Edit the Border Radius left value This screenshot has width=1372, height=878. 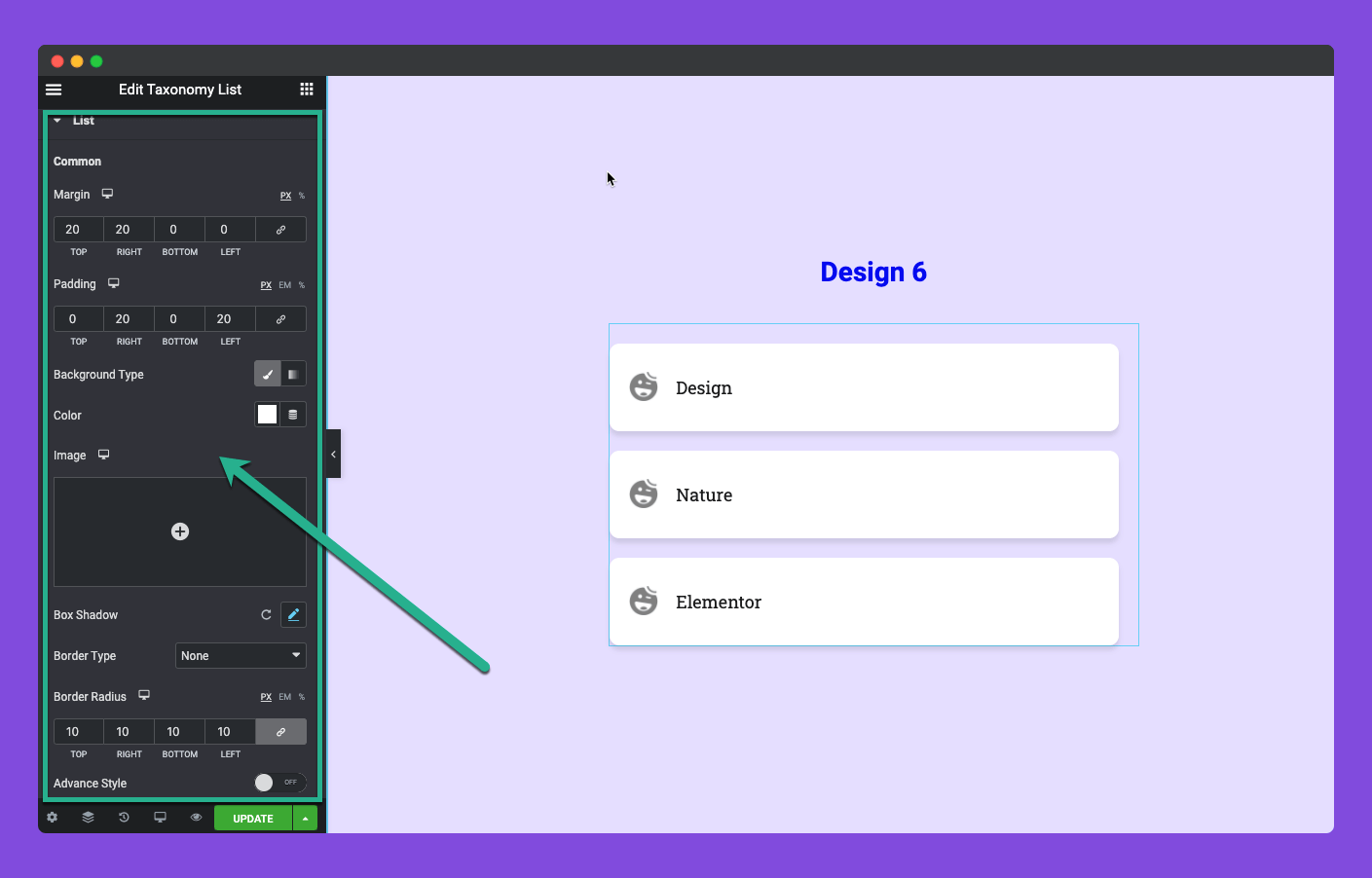(x=231, y=732)
